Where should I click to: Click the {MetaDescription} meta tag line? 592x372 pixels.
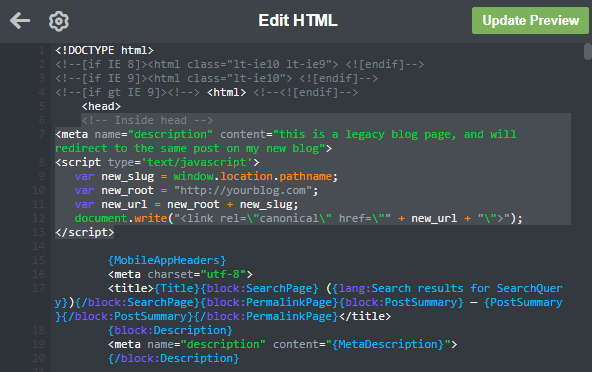pos(282,344)
